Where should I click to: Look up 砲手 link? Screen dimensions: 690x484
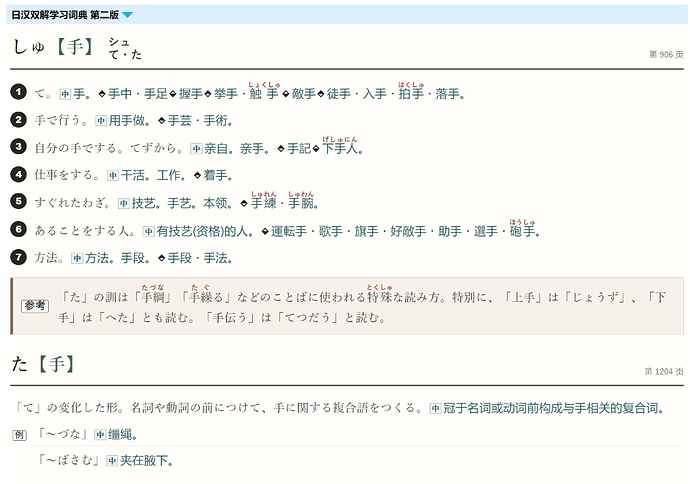[x=522, y=231]
